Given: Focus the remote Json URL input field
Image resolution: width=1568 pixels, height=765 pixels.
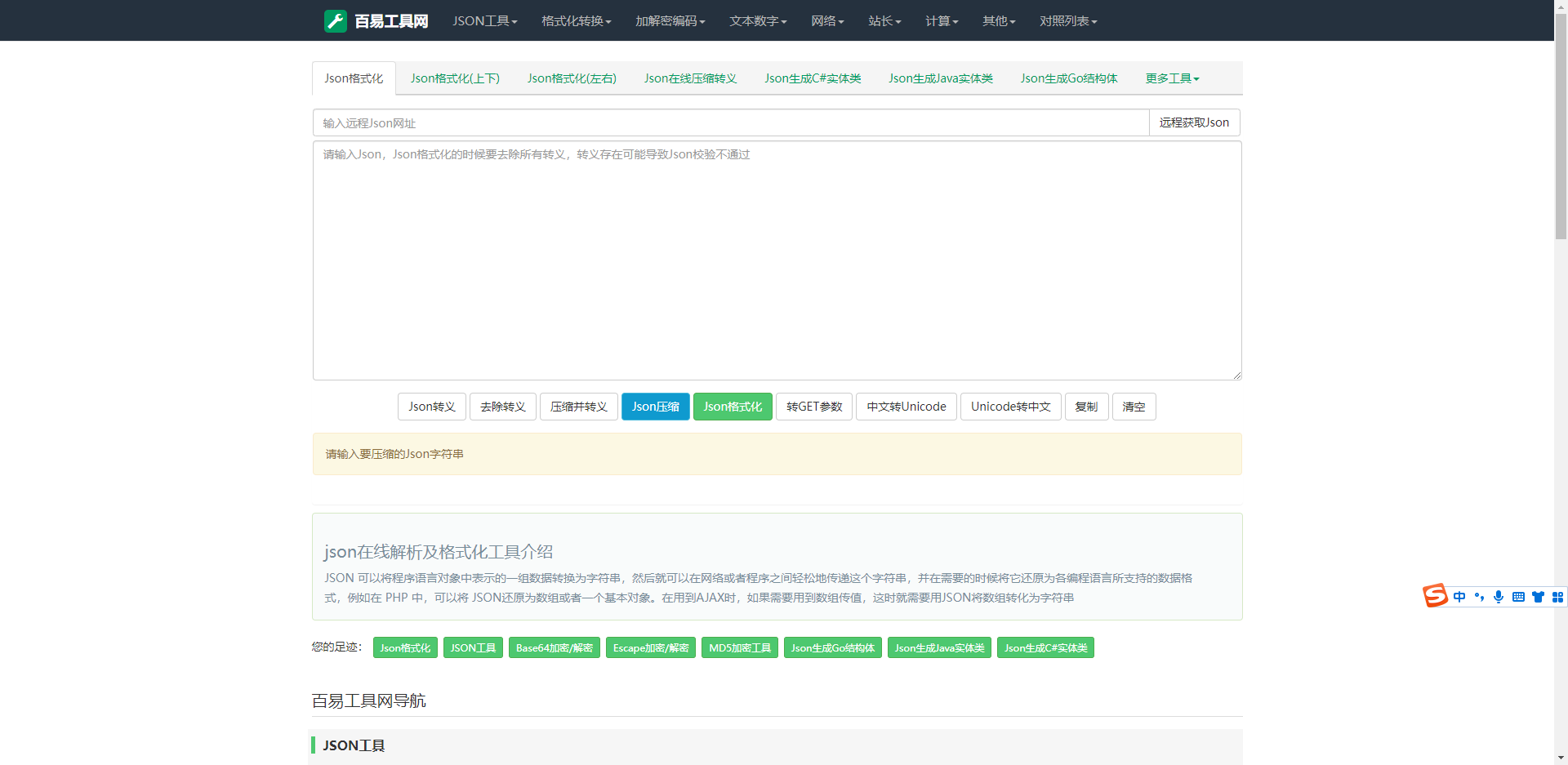Looking at the screenshot, I should click(730, 123).
